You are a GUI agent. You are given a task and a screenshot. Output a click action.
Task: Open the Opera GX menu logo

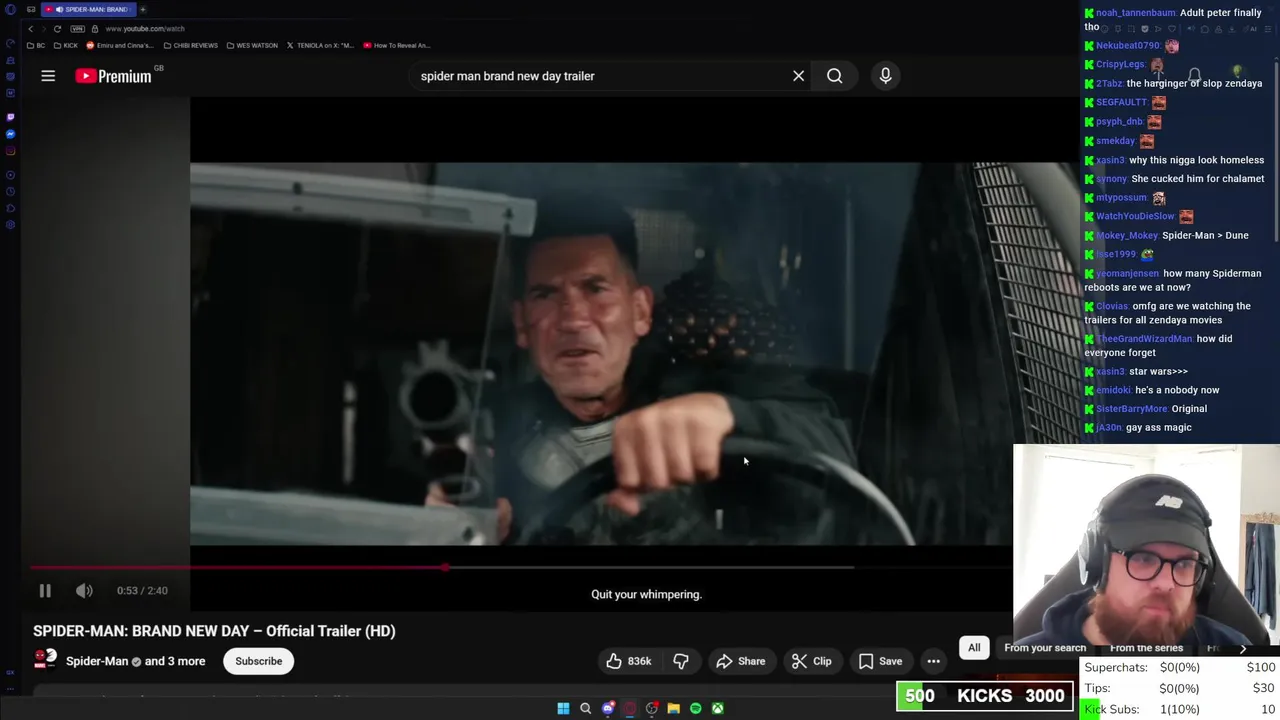pos(11,10)
